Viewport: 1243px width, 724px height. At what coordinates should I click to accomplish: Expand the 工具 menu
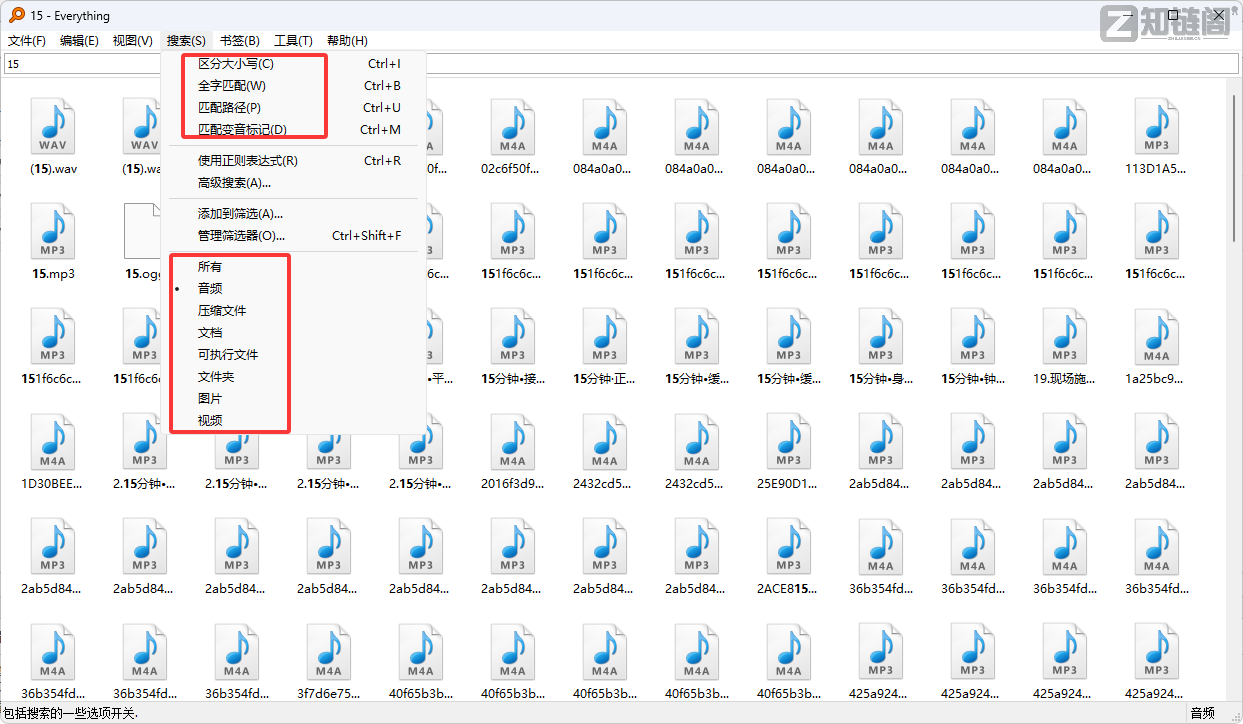click(293, 41)
